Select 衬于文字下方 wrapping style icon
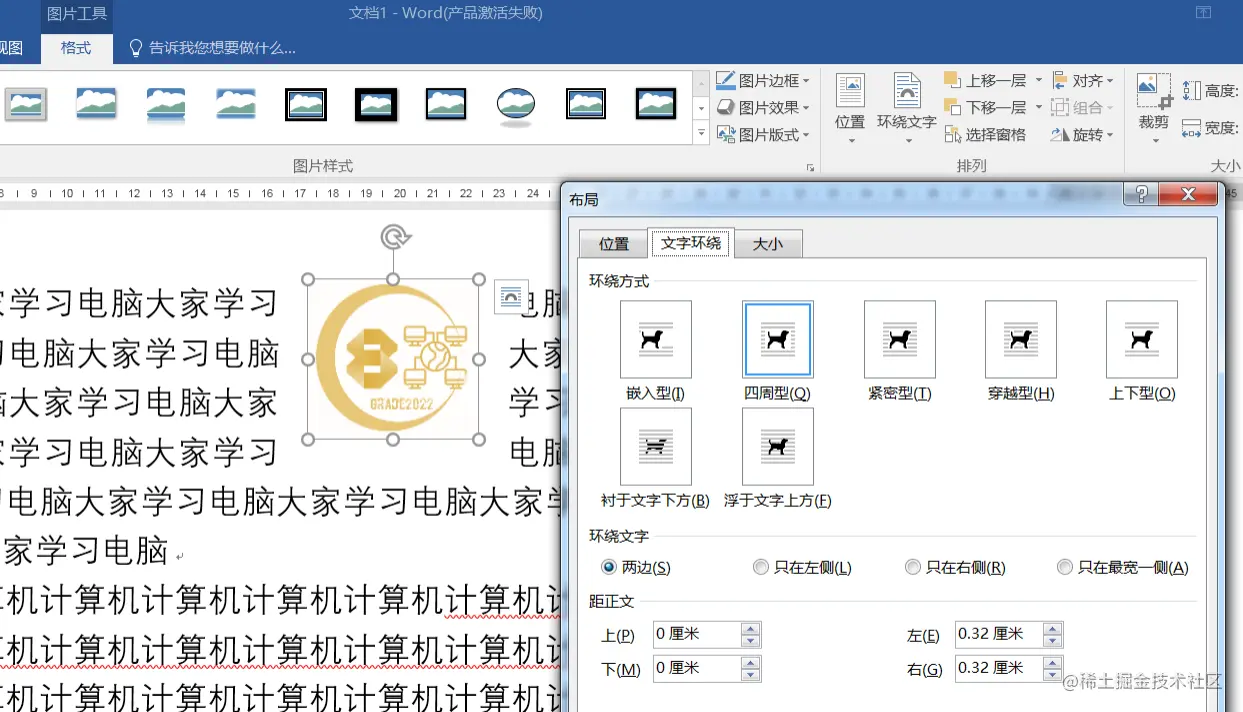This screenshot has width=1243, height=712. (x=656, y=447)
